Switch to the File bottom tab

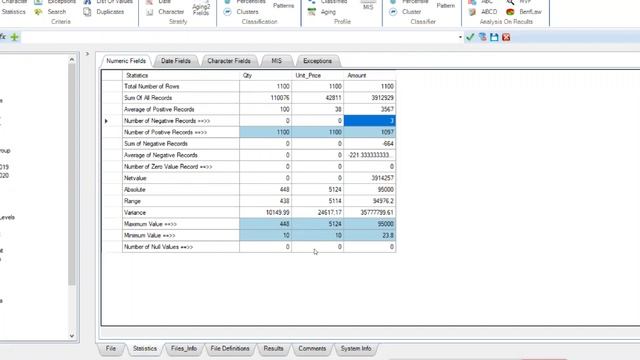111,349
